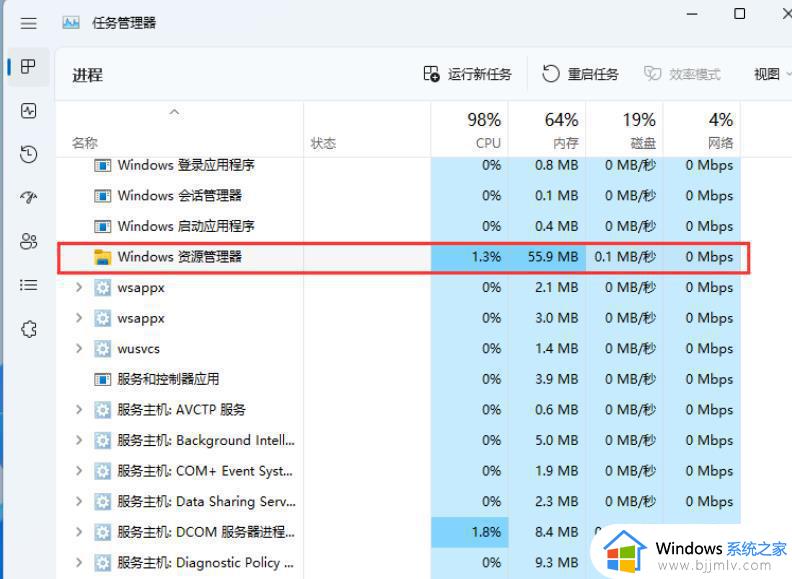Select the Windows 会话管理器 row name

pos(179,196)
